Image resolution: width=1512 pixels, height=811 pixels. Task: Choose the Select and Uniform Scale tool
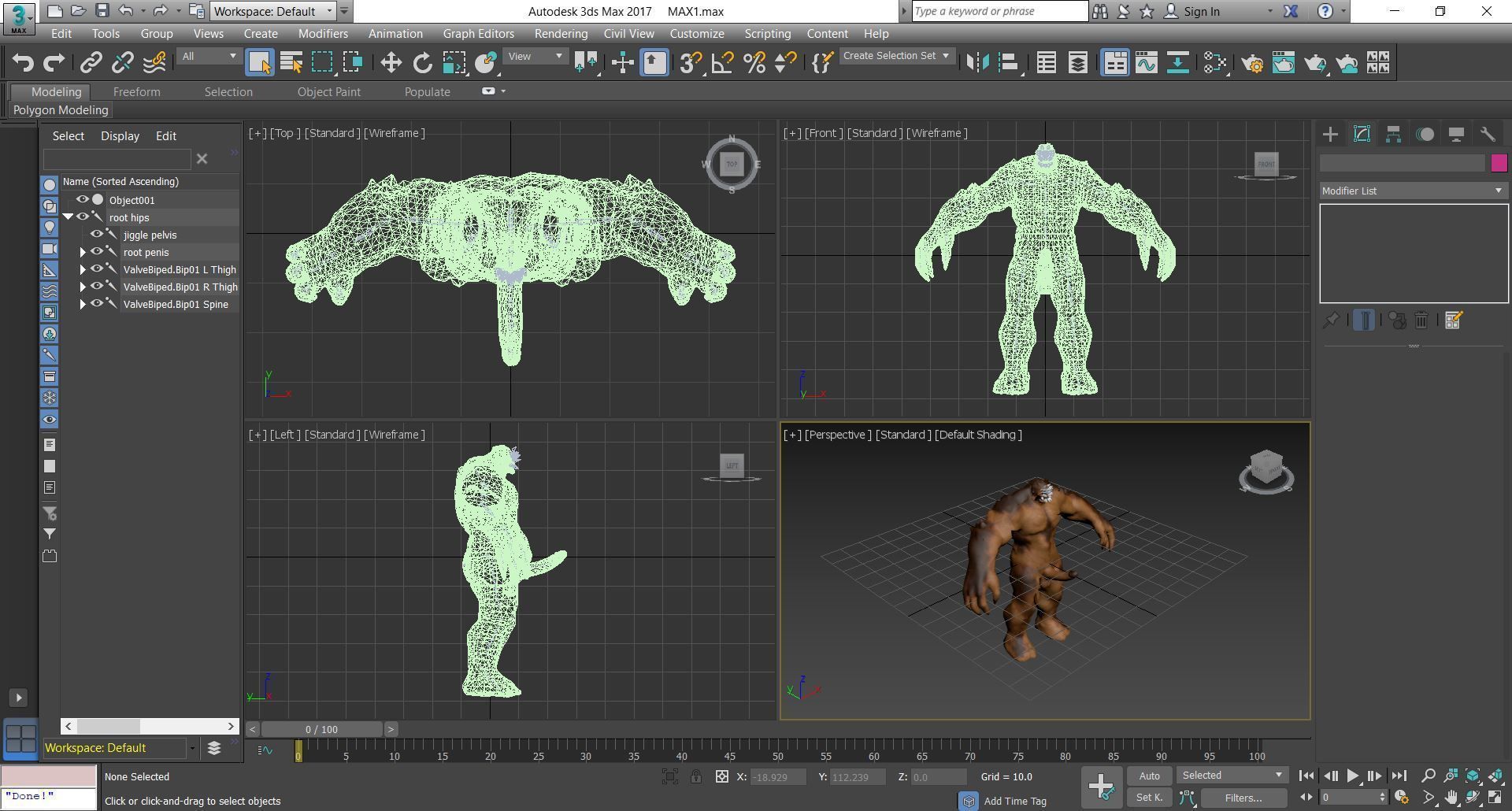pos(454,63)
